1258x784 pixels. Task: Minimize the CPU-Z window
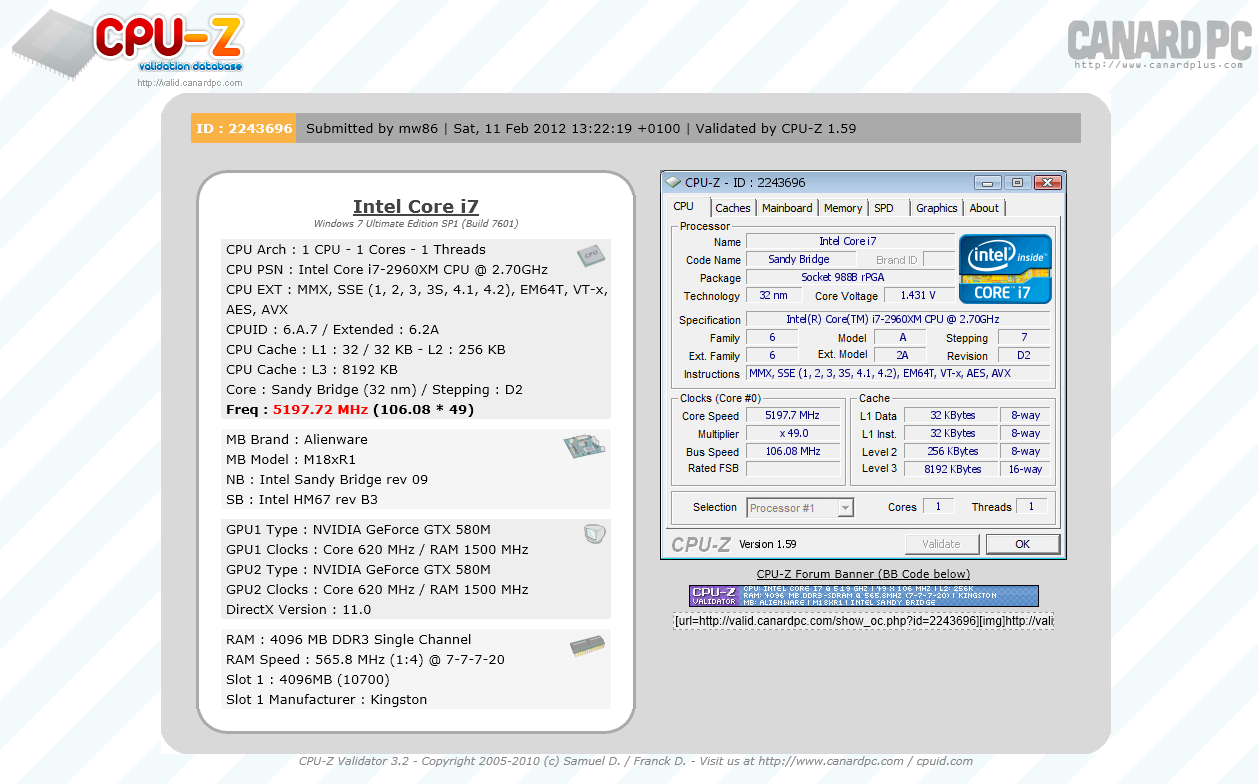tap(989, 183)
